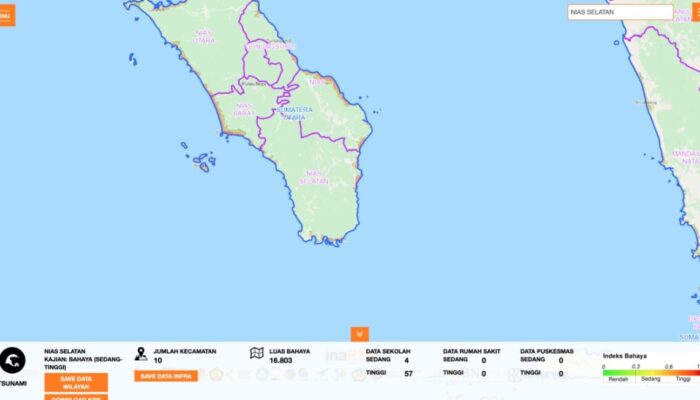Click the Rendah legend label
The height and width of the screenshot is (400, 700).
618,379
